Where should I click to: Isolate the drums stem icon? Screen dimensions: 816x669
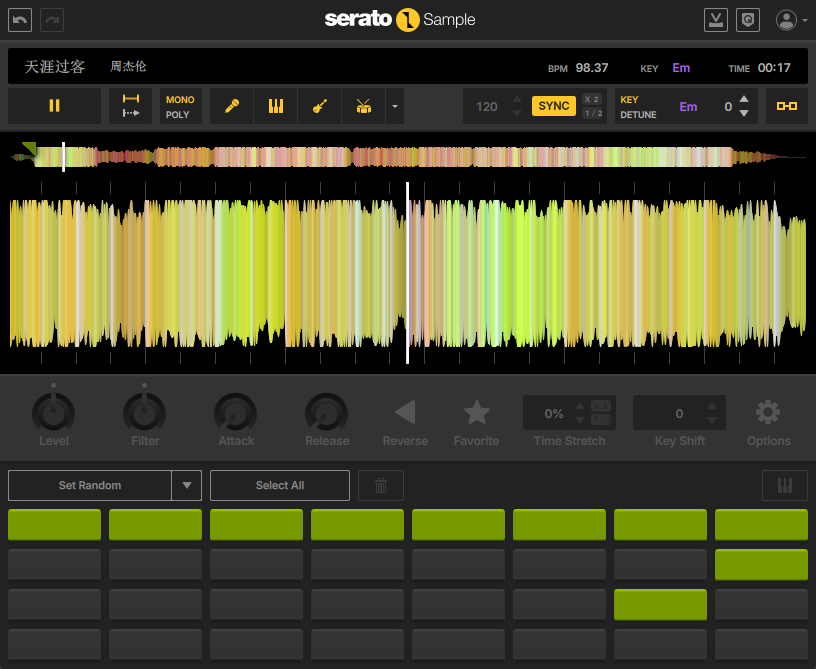(x=363, y=106)
